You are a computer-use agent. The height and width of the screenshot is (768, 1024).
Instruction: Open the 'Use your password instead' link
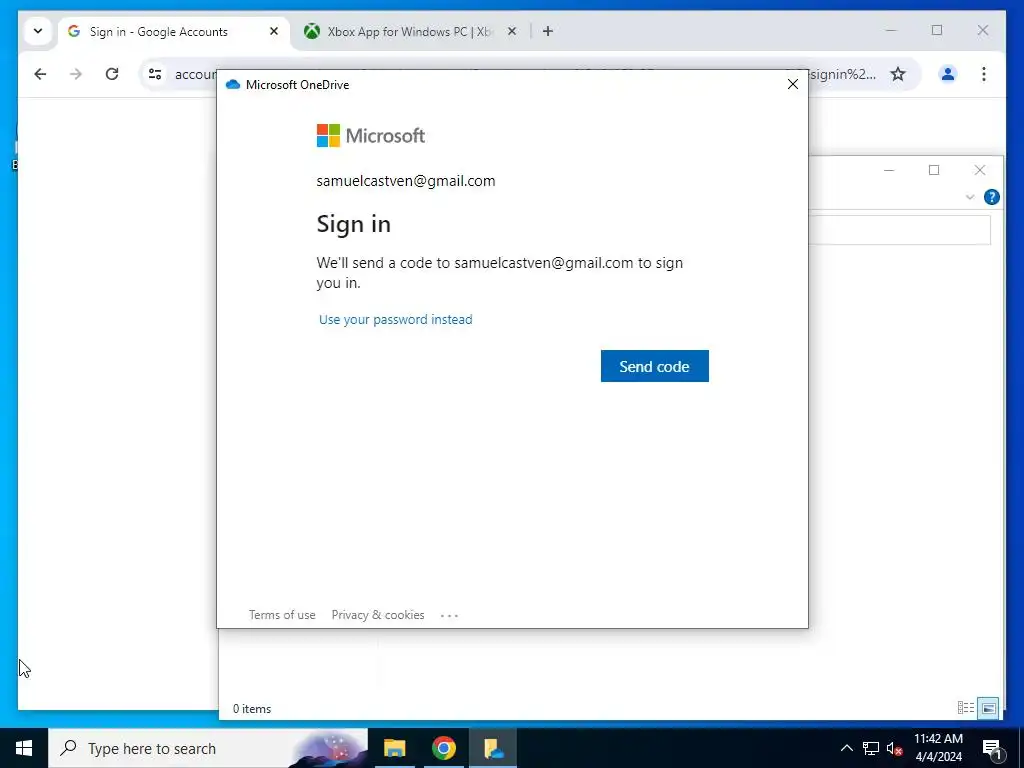coord(396,319)
